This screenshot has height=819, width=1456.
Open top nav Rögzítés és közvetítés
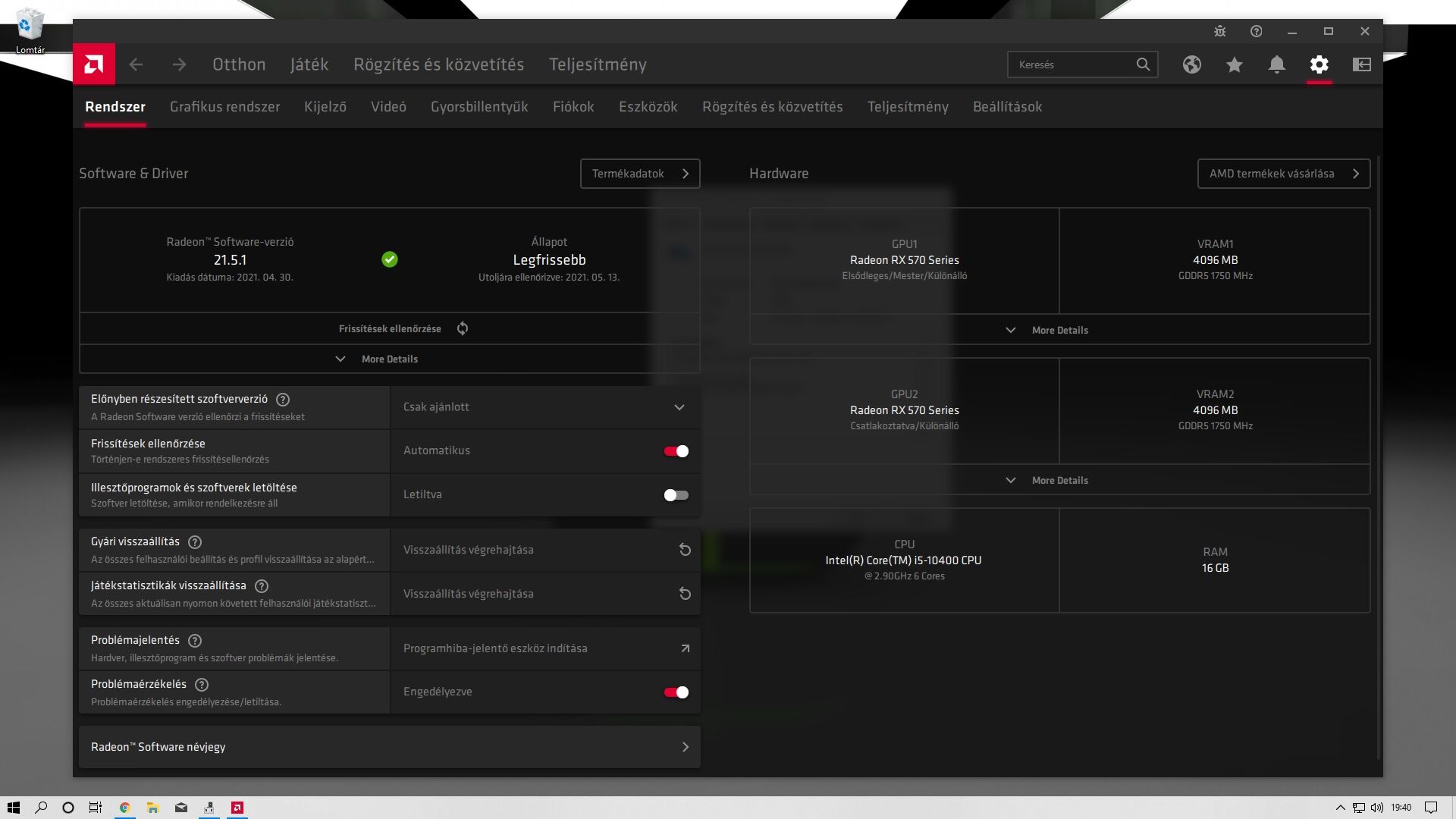pyautogui.click(x=439, y=64)
